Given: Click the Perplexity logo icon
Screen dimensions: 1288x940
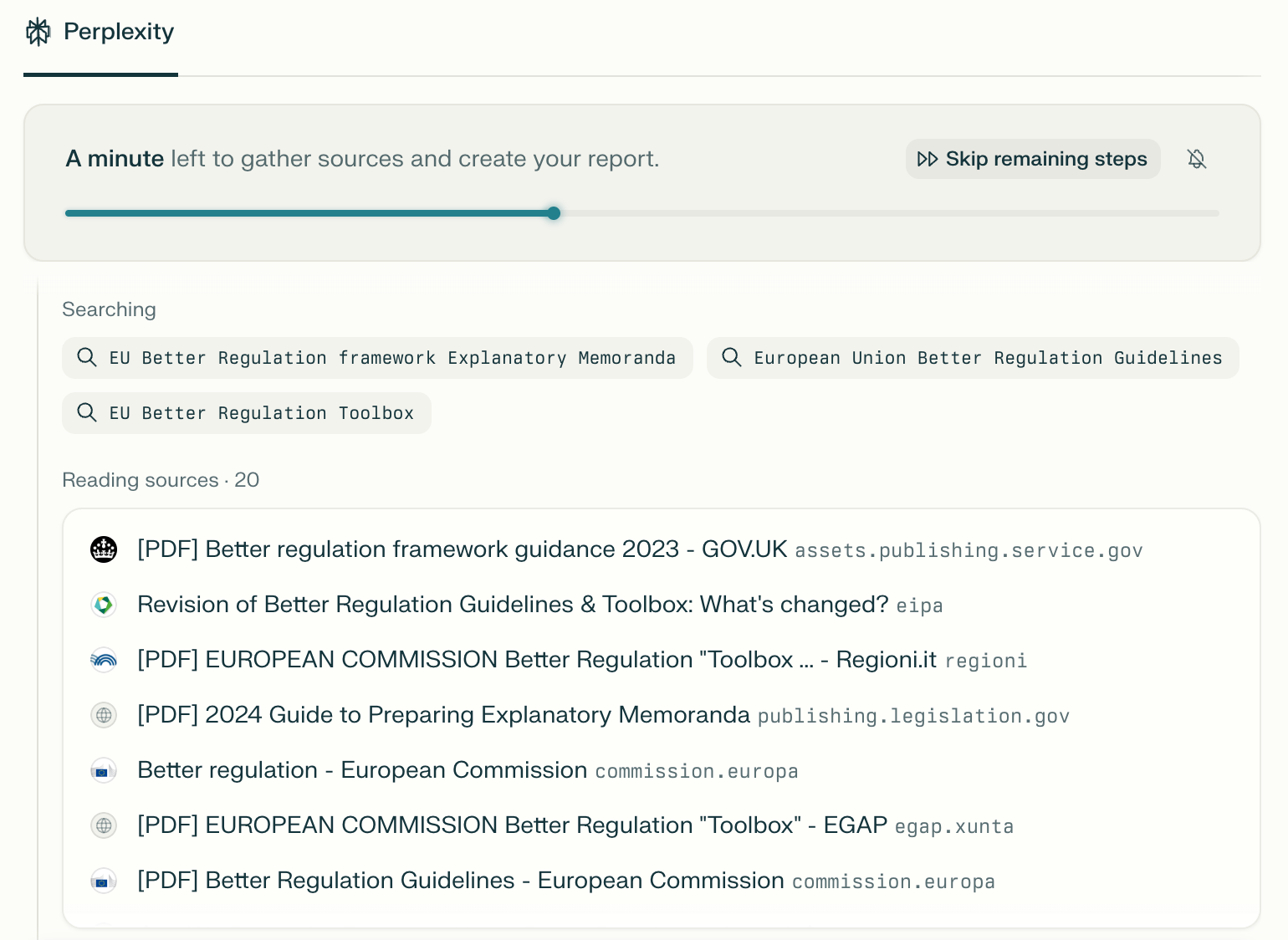Looking at the screenshot, I should coord(38,32).
